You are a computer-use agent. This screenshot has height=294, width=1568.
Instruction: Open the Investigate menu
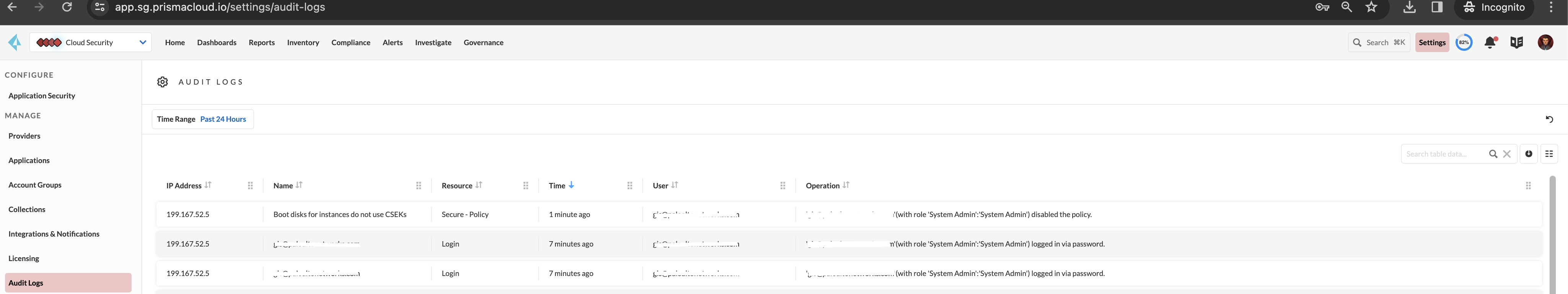coord(433,42)
